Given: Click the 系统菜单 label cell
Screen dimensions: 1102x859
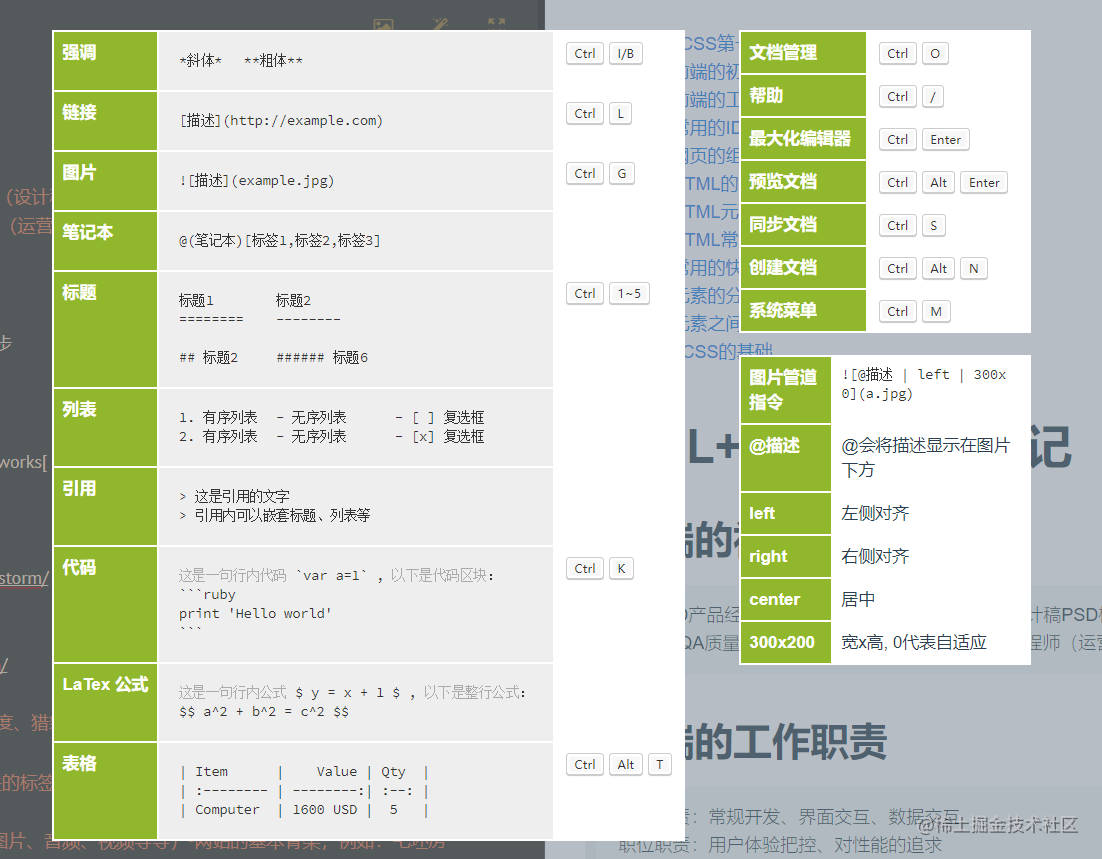Looking at the screenshot, I should 803,310.
